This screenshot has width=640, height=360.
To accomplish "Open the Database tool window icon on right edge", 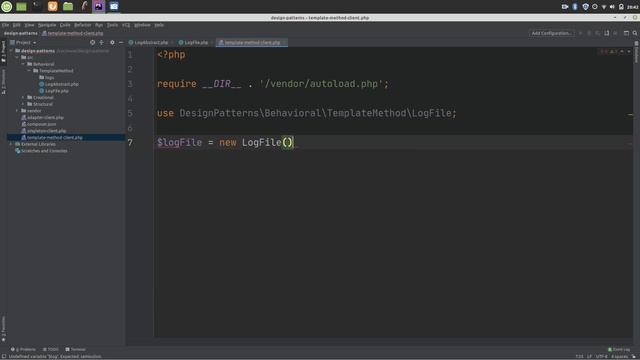I will (636, 52).
